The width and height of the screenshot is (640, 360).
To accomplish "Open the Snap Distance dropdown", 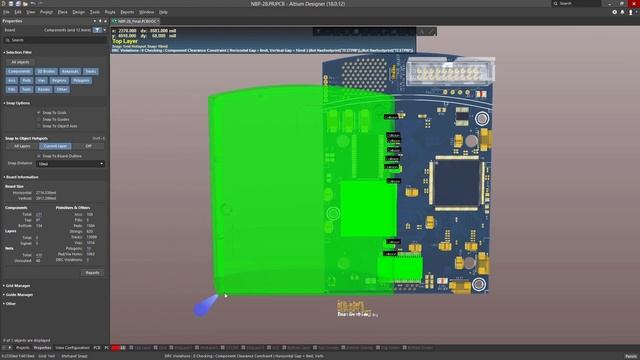I will coord(70,164).
